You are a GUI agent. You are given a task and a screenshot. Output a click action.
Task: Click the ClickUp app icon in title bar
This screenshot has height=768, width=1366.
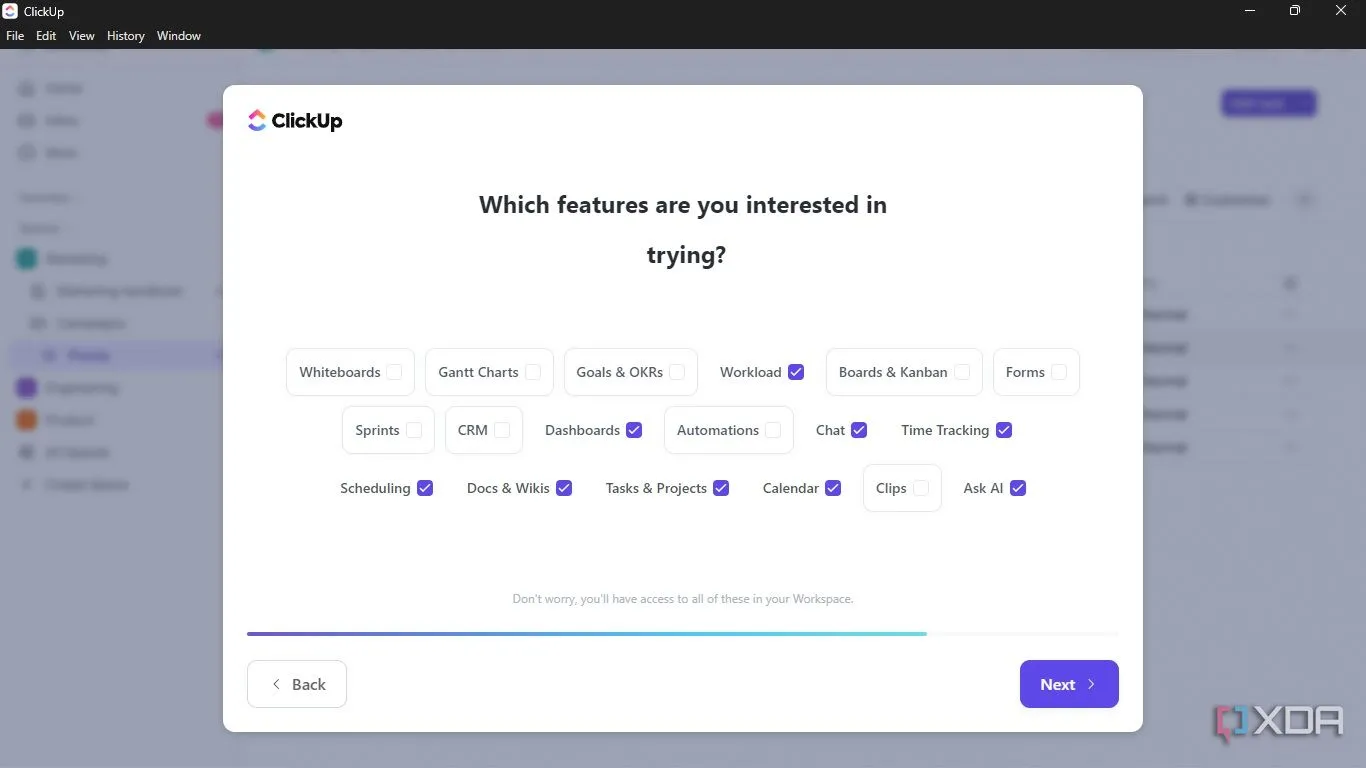coord(10,11)
